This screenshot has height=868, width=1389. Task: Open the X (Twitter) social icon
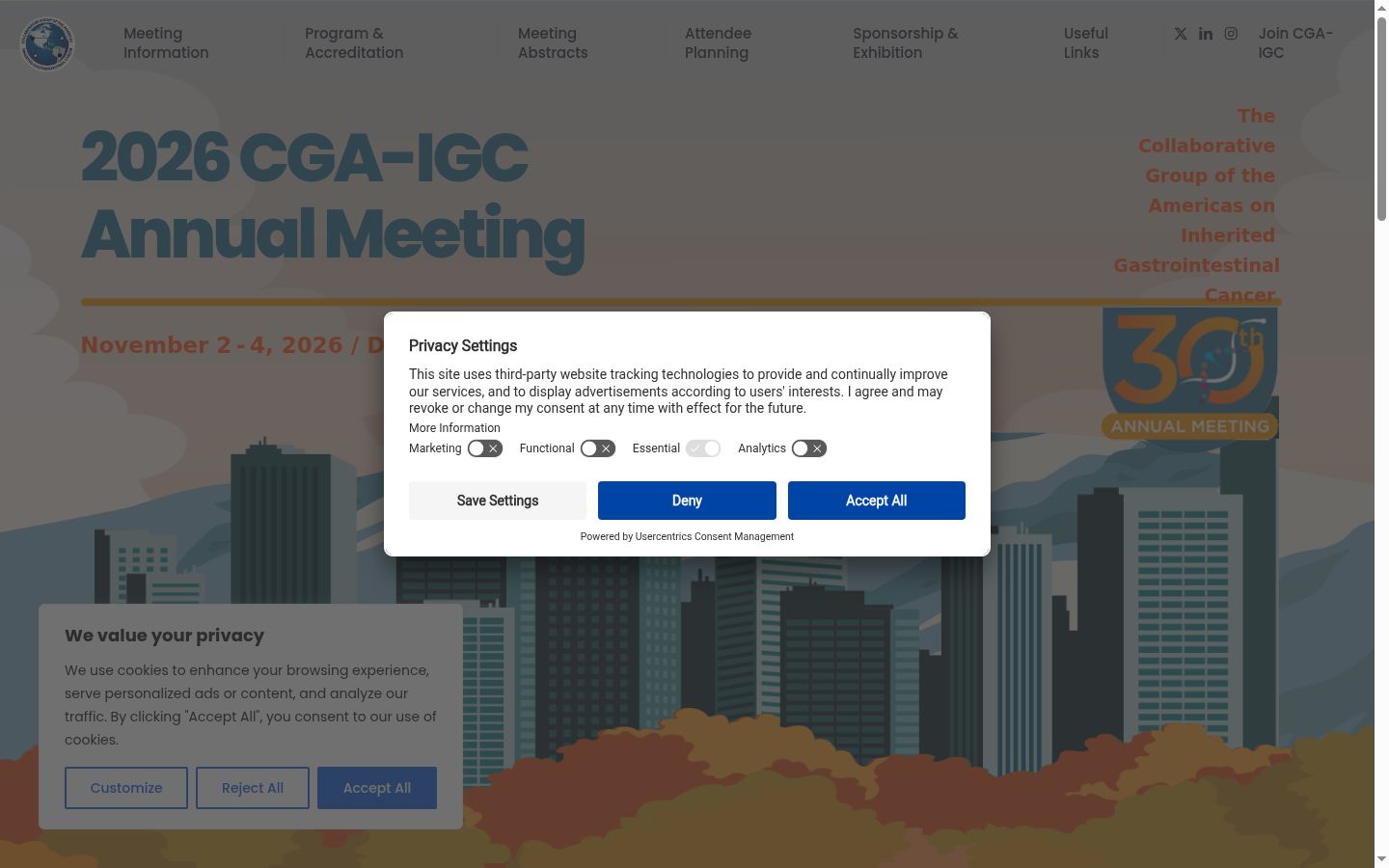[x=1181, y=34]
